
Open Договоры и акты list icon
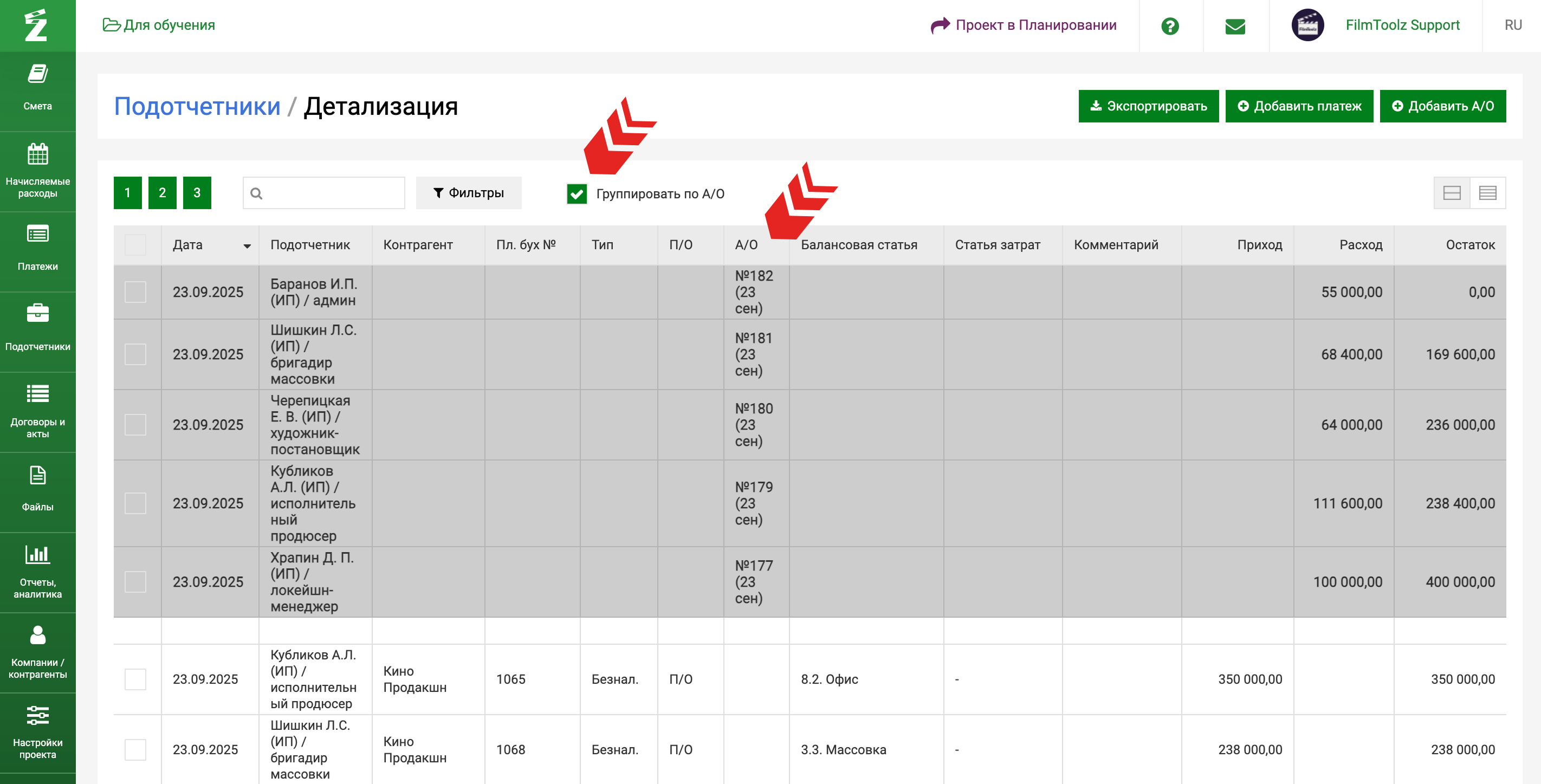tap(38, 393)
